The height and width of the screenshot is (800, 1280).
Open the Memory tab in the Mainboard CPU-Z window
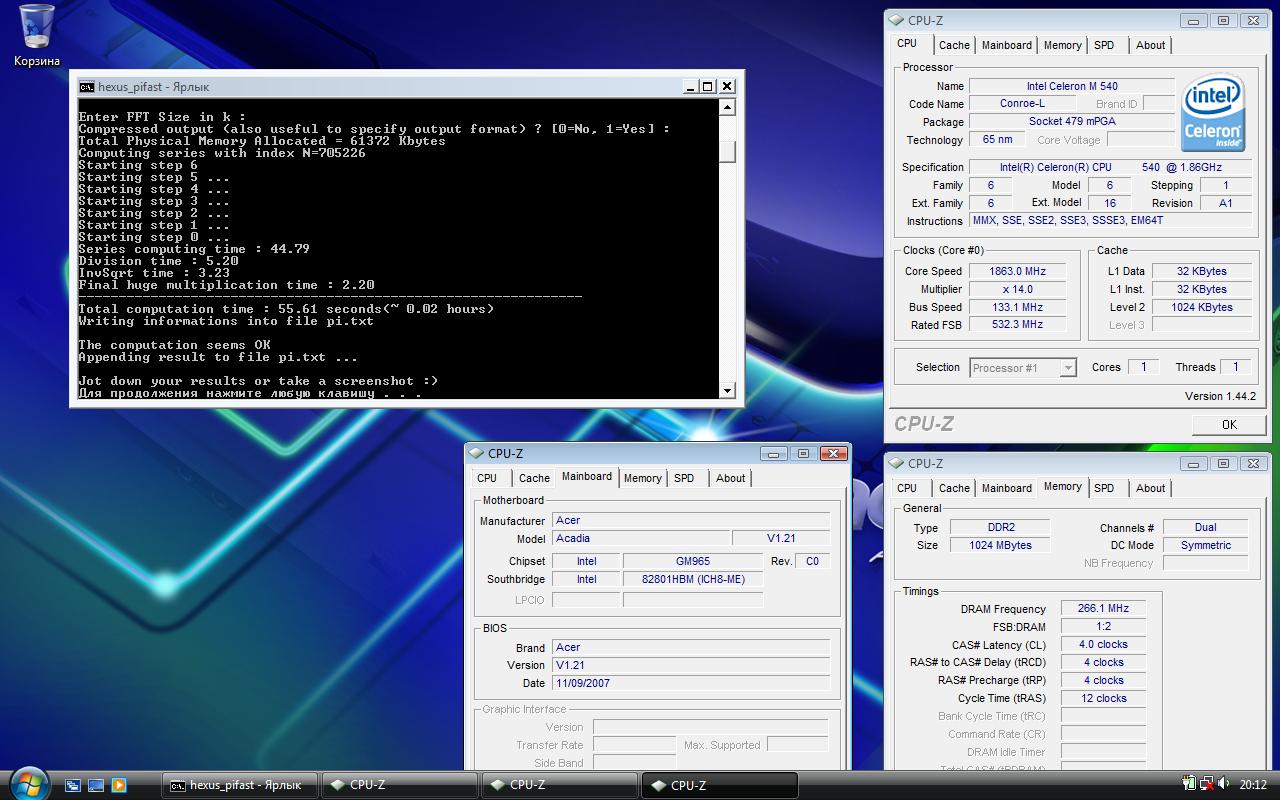(x=642, y=478)
